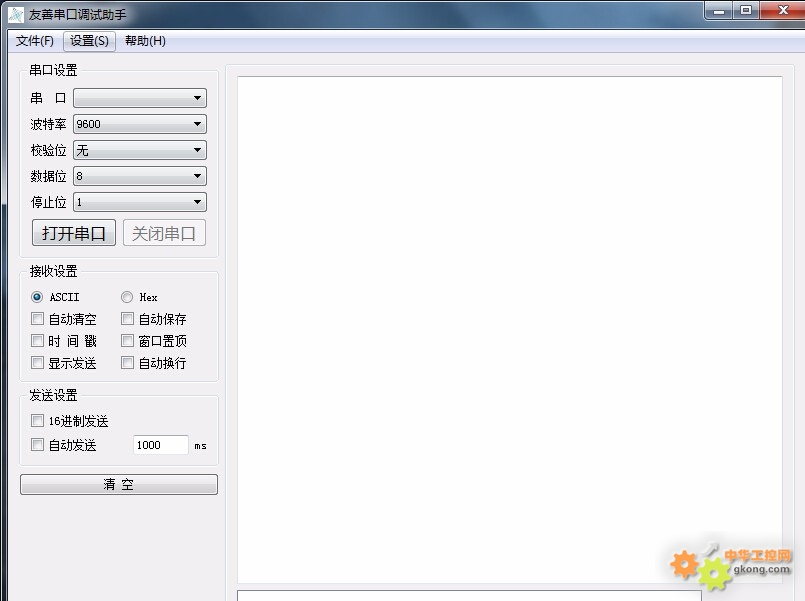Click inside the large receive text area
The image size is (805, 601).
coord(510,329)
